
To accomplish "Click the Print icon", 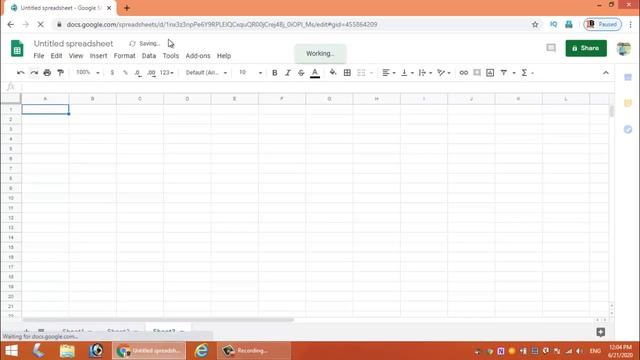I will (x=47, y=73).
